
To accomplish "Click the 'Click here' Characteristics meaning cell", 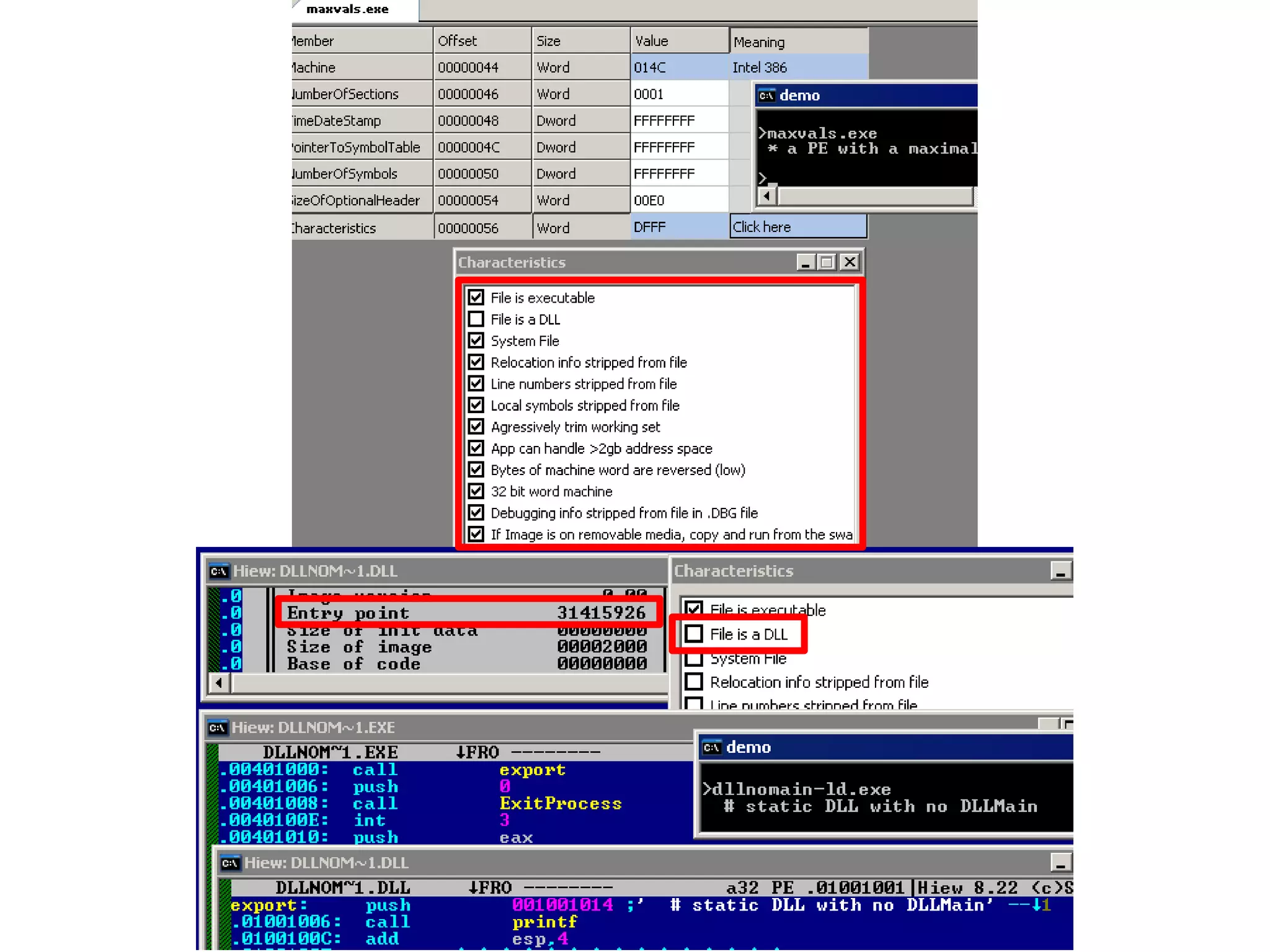I will coord(797,227).
